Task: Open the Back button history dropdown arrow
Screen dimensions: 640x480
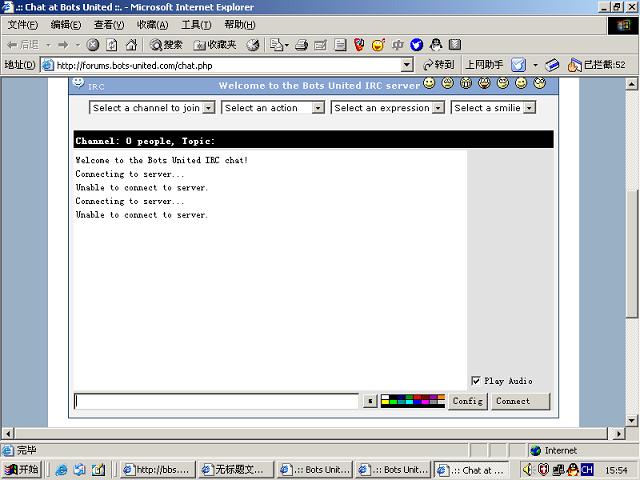Action: [48, 45]
